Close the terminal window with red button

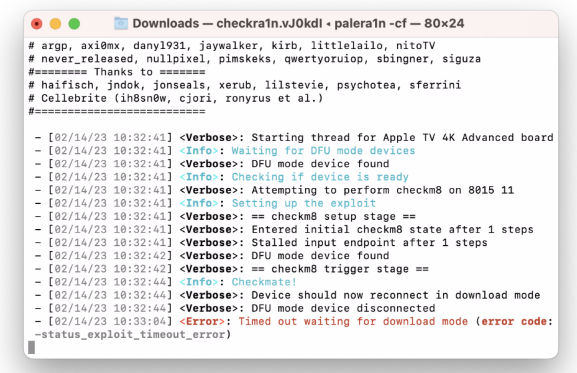click(x=36, y=24)
